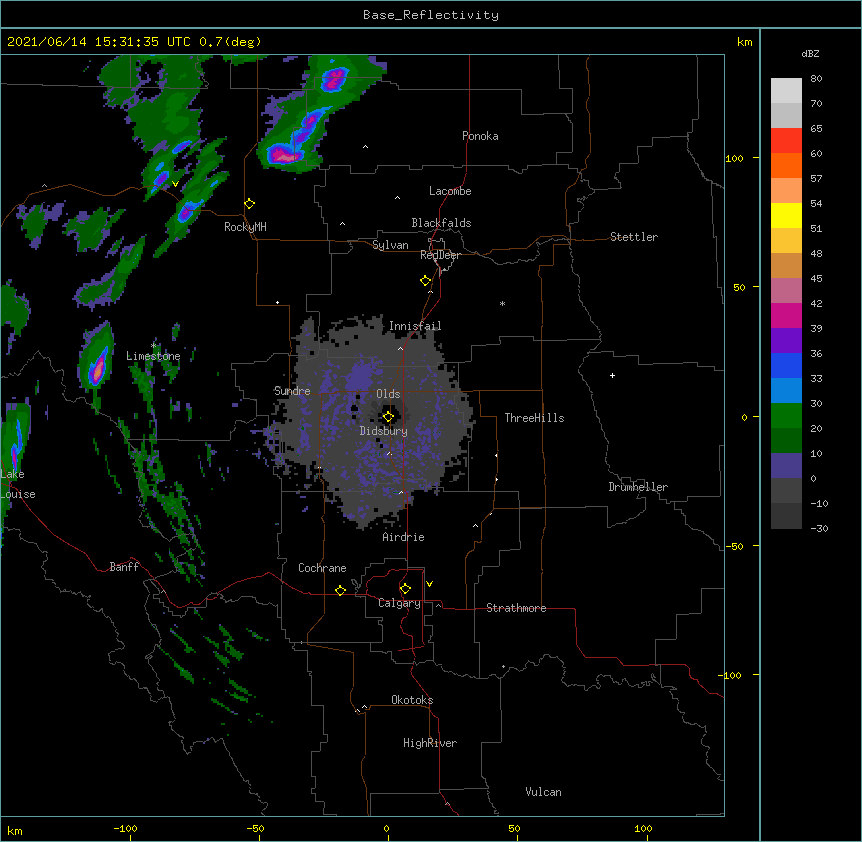Pick the magenta swatch in the dBZ legend
The height and width of the screenshot is (842, 862).
(786, 316)
